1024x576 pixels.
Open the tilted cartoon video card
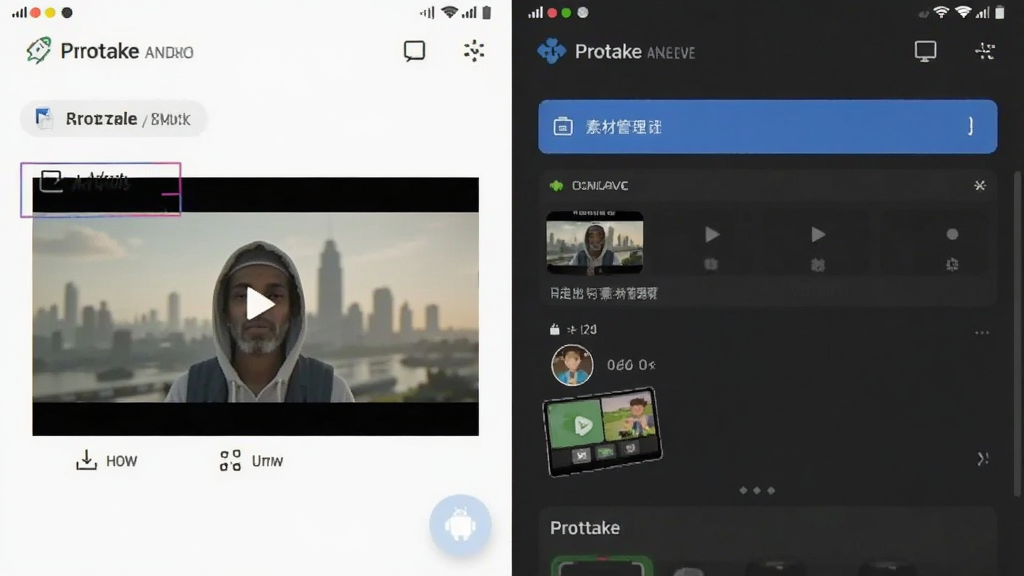(x=602, y=432)
